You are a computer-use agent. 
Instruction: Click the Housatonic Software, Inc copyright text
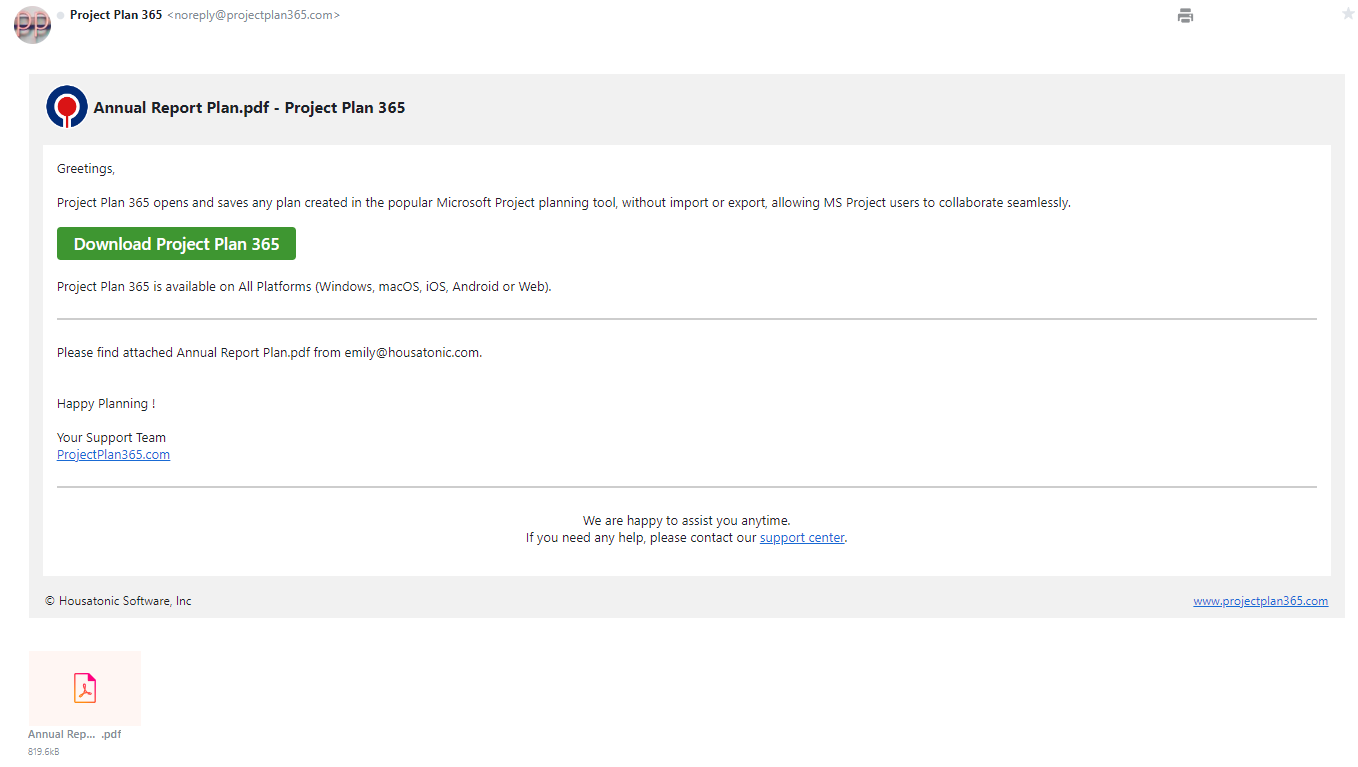pyautogui.click(x=118, y=601)
